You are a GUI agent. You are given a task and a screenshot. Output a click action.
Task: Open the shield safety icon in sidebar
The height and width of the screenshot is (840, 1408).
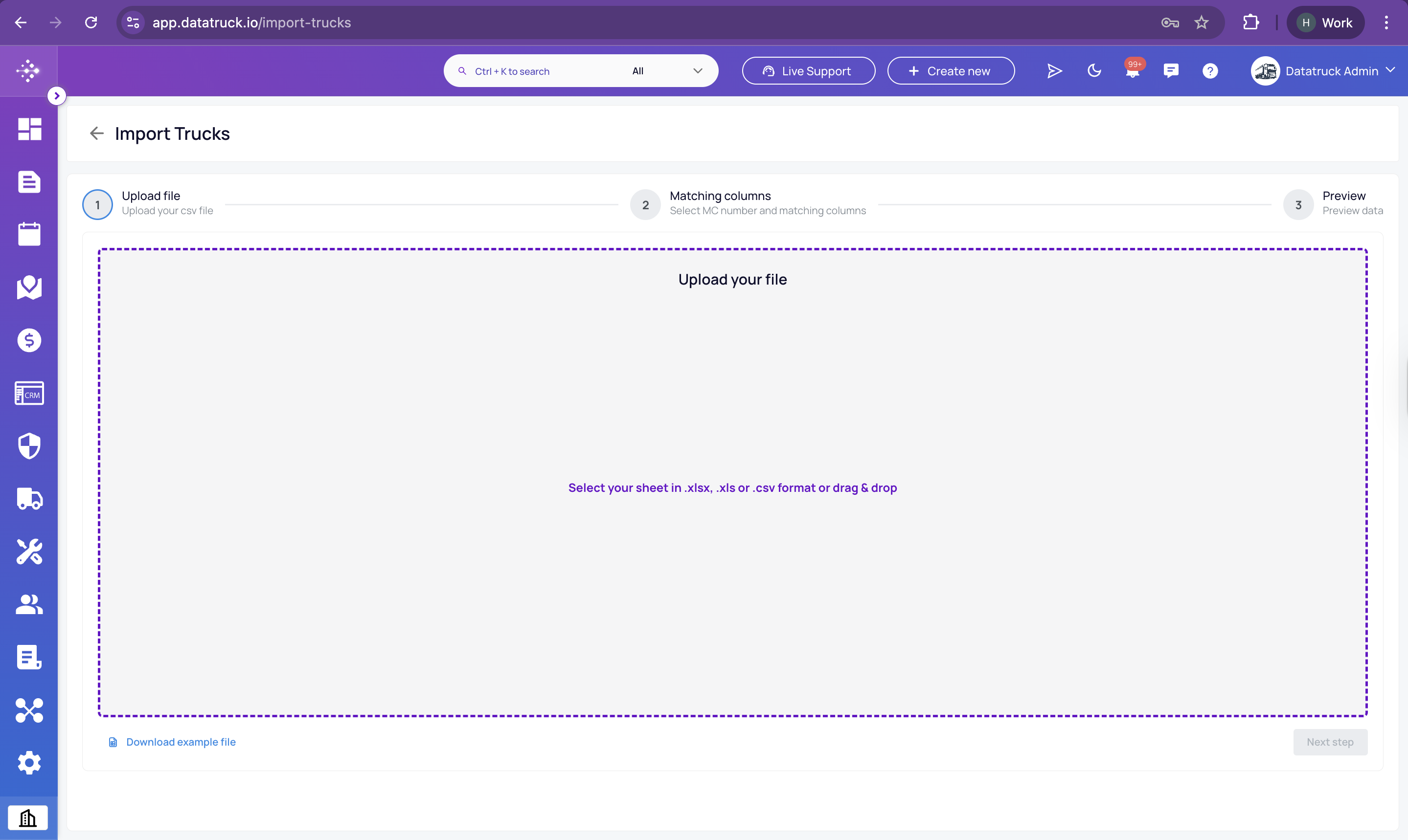29,446
